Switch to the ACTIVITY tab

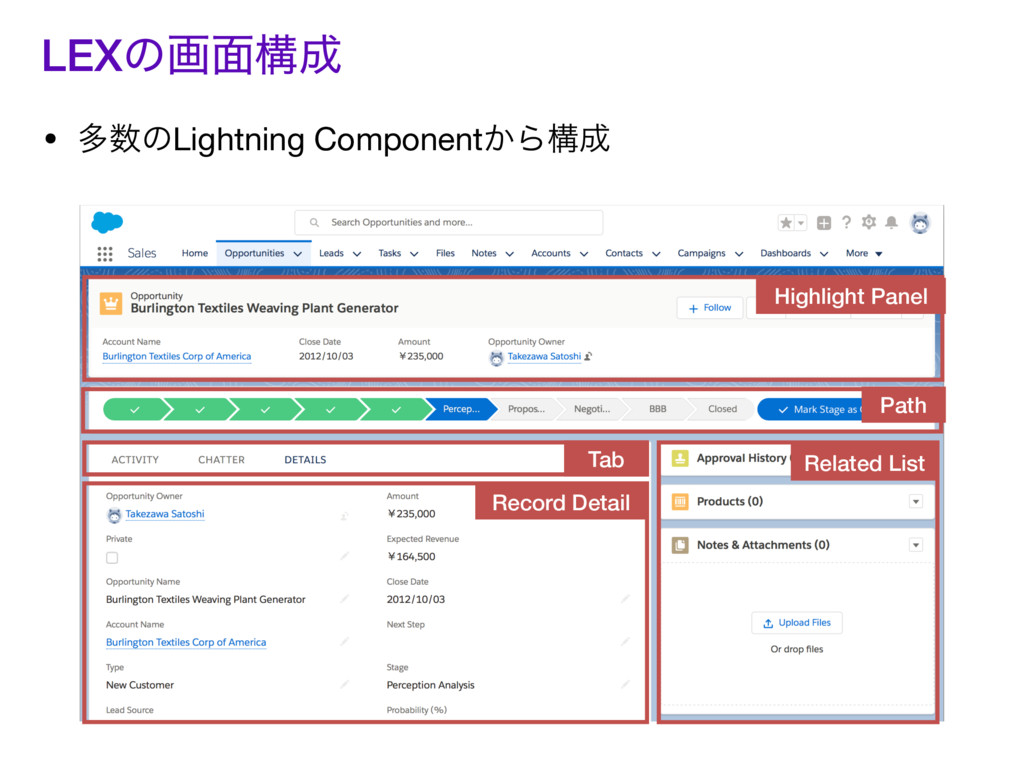135,460
